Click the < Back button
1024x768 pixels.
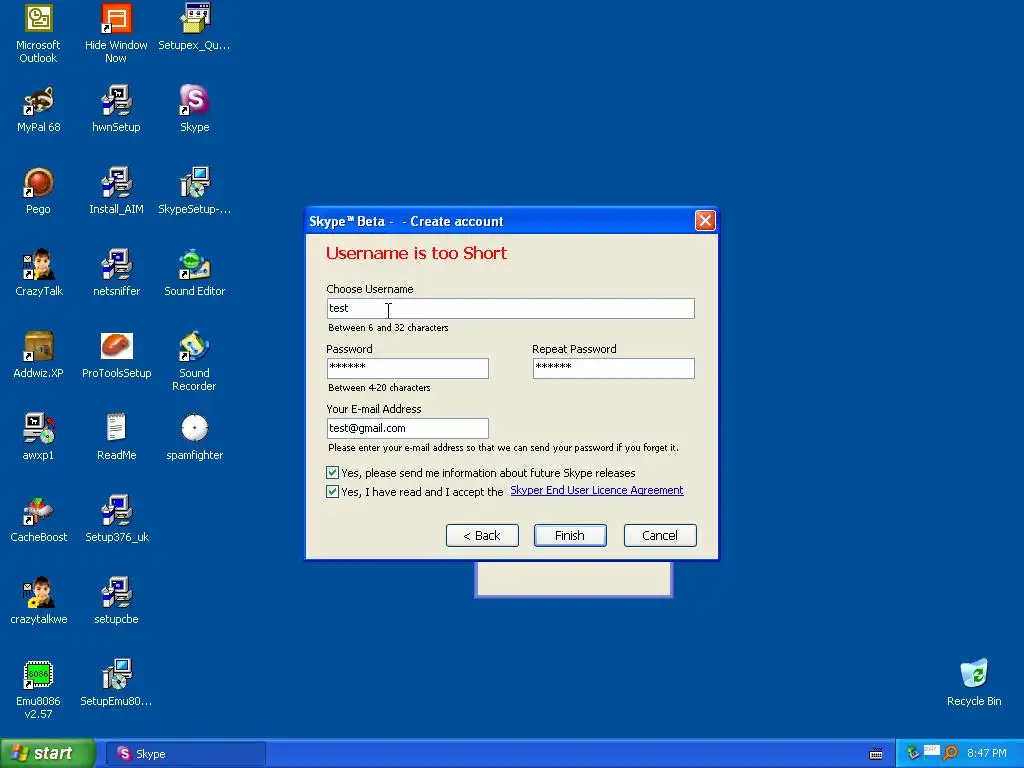482,536
